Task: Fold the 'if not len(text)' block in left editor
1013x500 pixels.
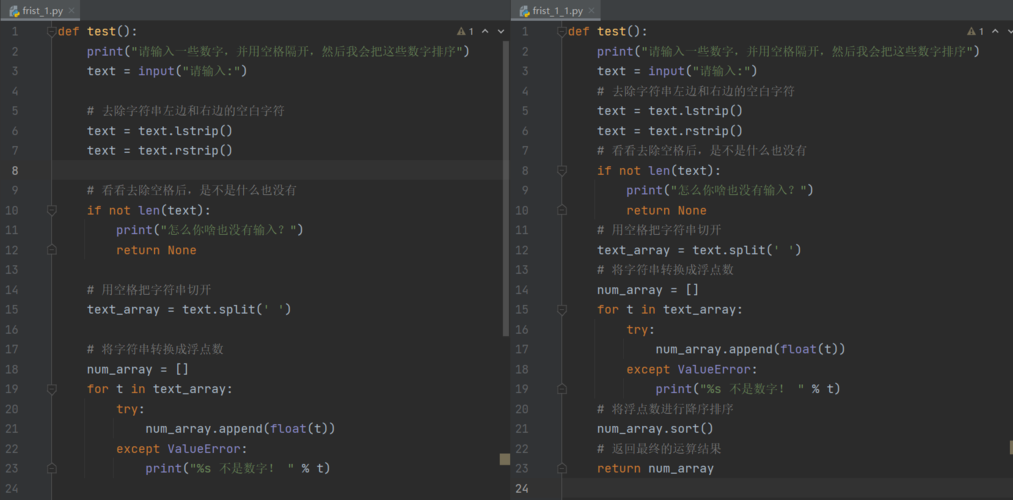Action: point(51,210)
